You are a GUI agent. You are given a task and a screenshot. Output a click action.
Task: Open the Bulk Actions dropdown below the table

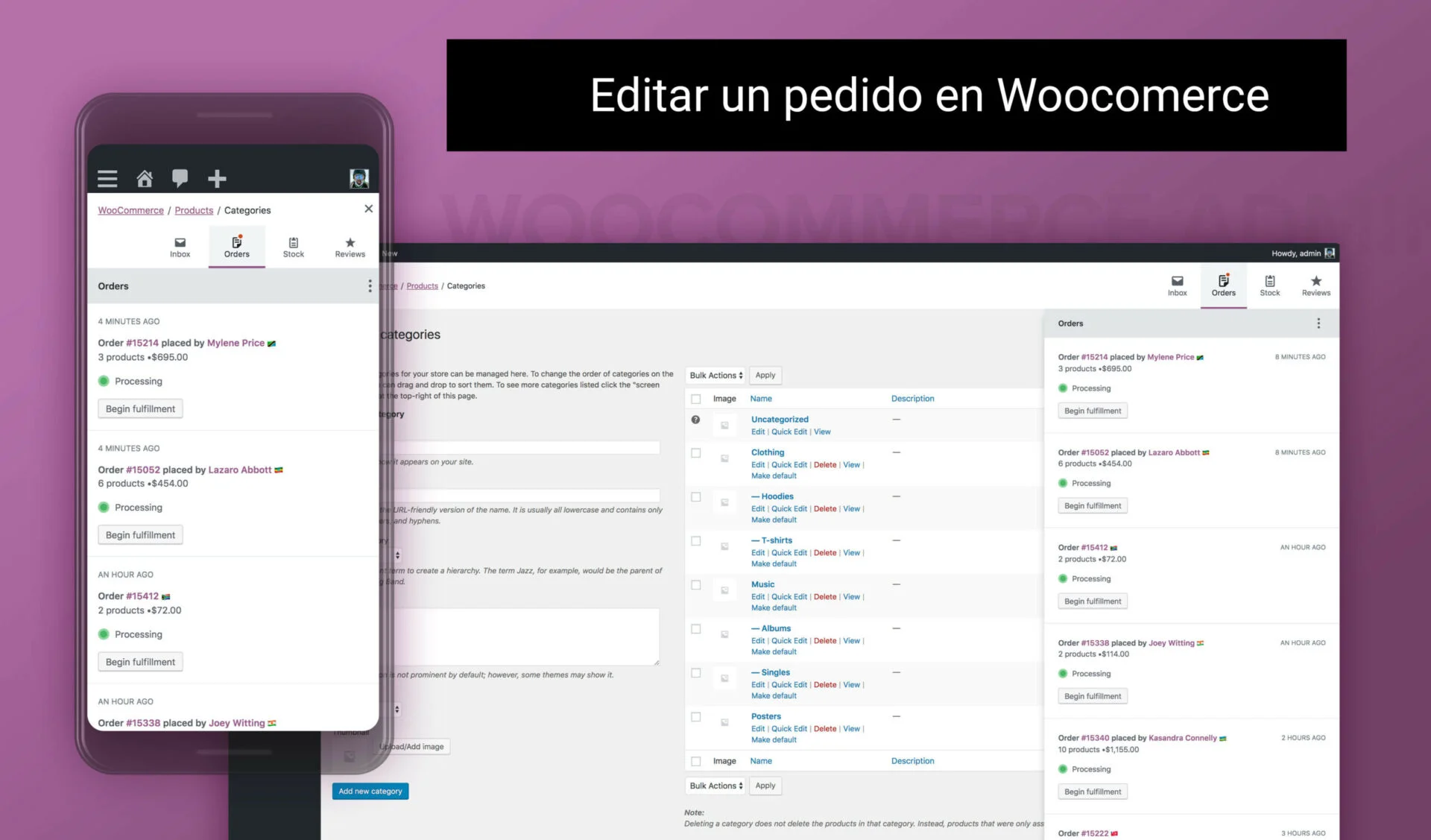(714, 786)
